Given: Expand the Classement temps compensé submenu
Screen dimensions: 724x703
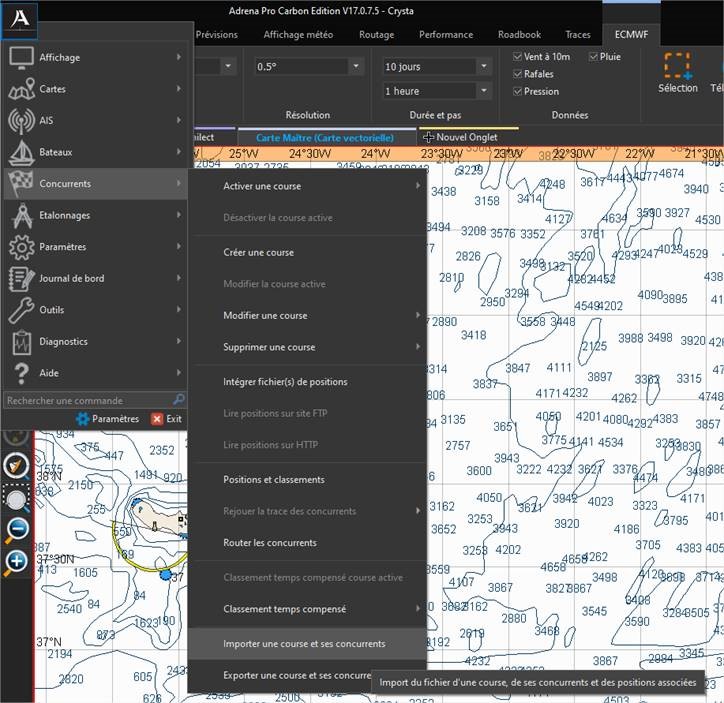Looking at the screenshot, I should point(418,609).
